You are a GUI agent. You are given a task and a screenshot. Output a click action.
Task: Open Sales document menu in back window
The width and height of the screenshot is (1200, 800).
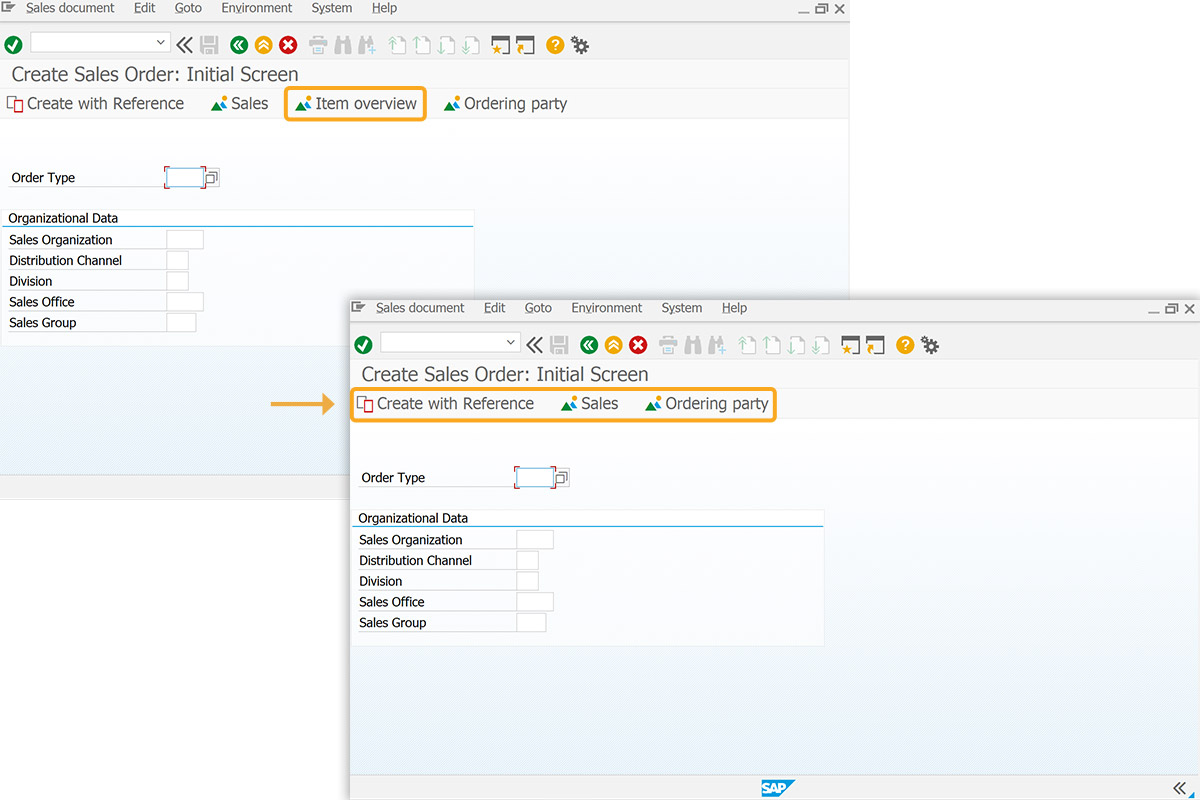click(70, 8)
